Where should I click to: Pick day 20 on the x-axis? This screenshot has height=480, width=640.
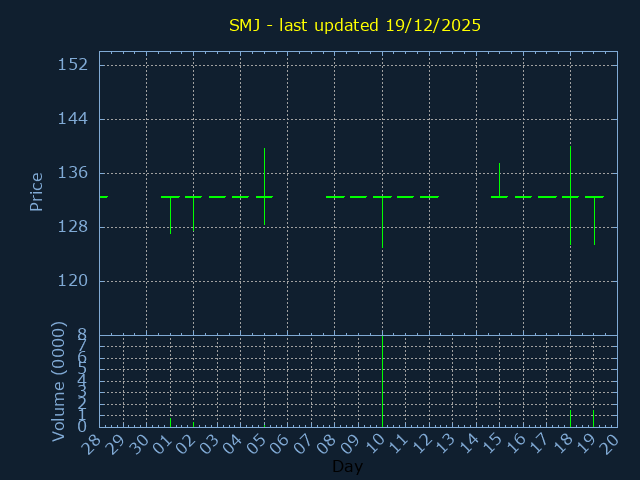[610, 445]
